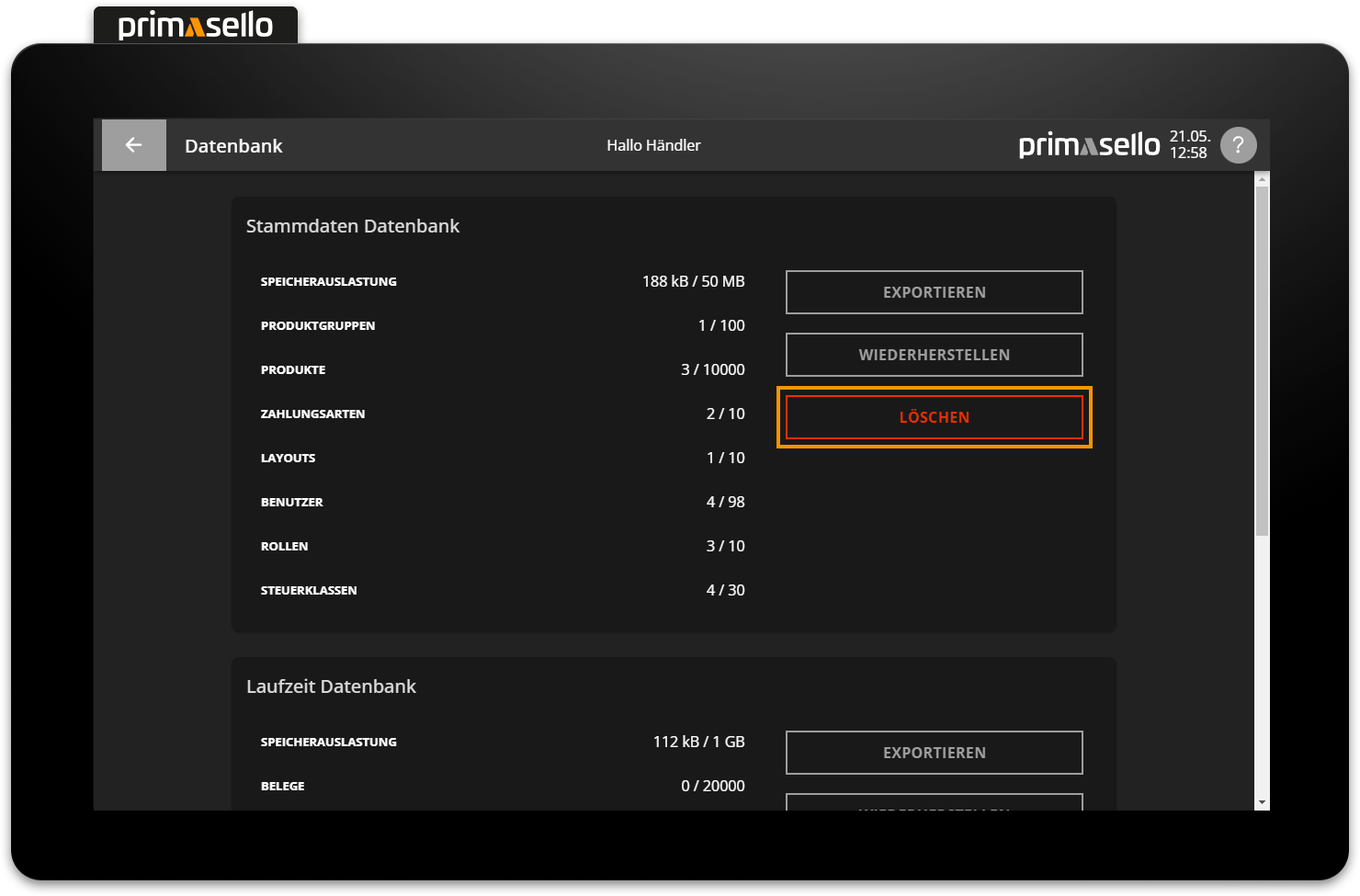
Task: Click the back arrow icon
Action: [x=134, y=145]
